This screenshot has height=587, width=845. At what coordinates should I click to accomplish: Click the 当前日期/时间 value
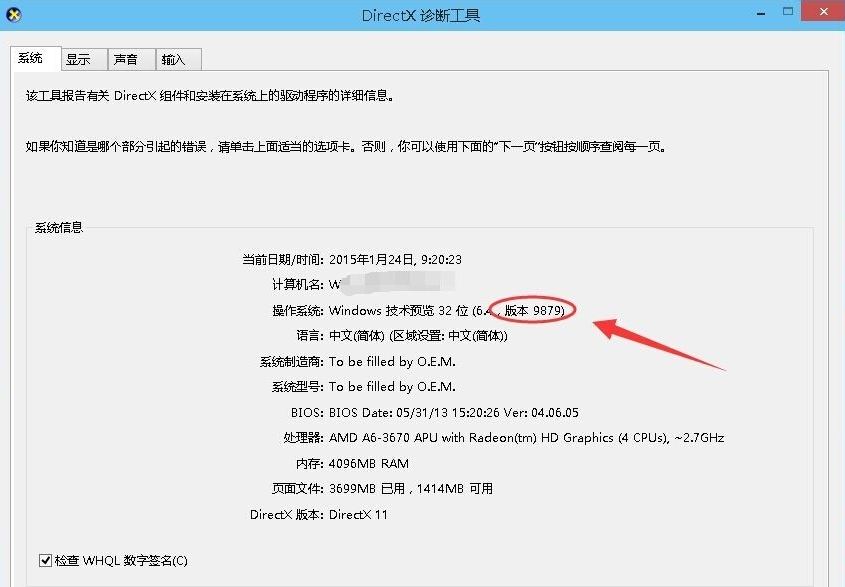click(395, 258)
